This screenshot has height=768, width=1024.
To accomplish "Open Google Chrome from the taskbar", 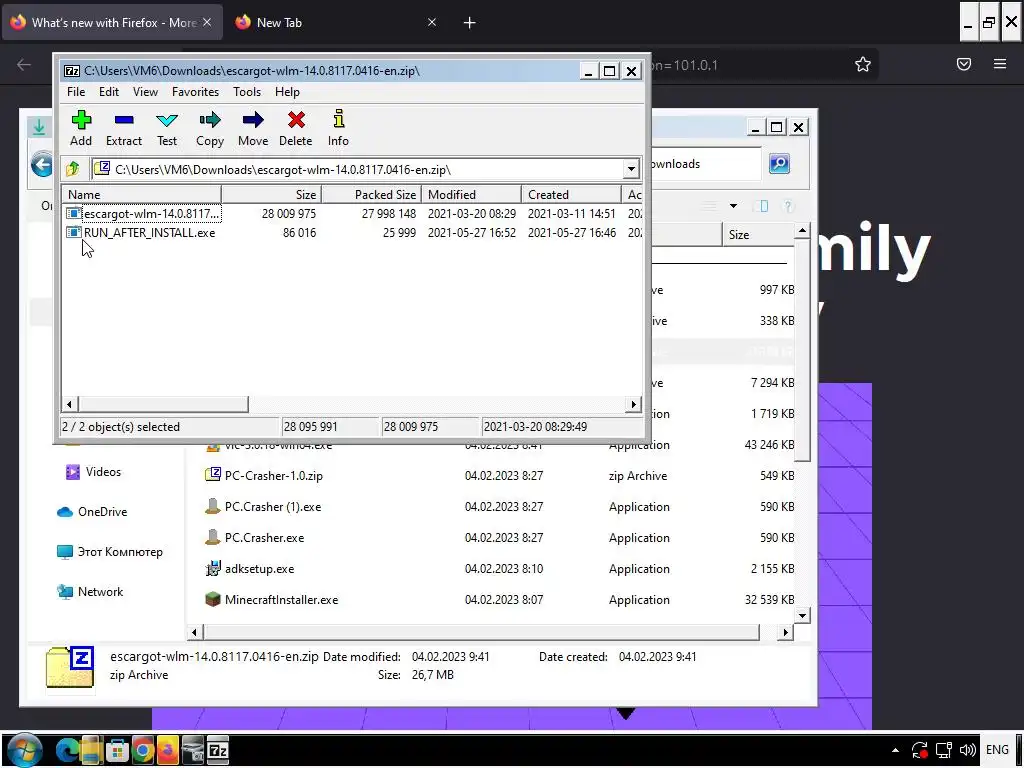I will [x=142, y=750].
